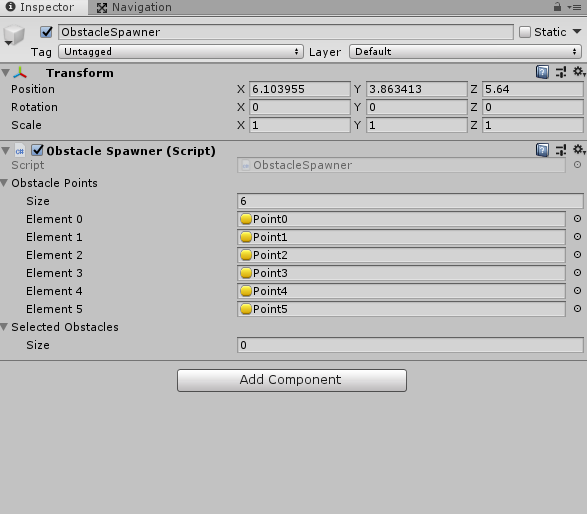This screenshot has height=514, width=587.
Task: Open the Layer dropdown showing Default
Action: point(465,52)
